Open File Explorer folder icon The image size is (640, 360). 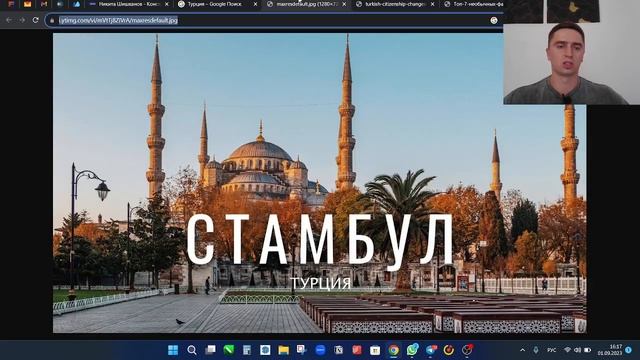click(x=284, y=350)
